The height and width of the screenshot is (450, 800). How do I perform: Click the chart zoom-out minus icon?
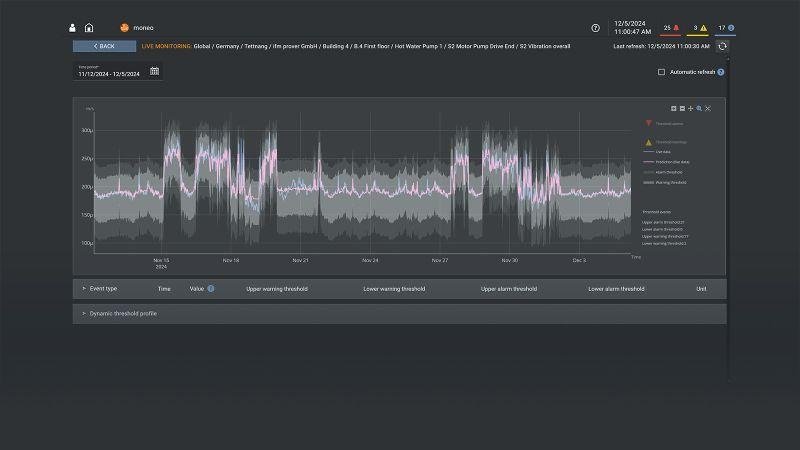[682, 109]
